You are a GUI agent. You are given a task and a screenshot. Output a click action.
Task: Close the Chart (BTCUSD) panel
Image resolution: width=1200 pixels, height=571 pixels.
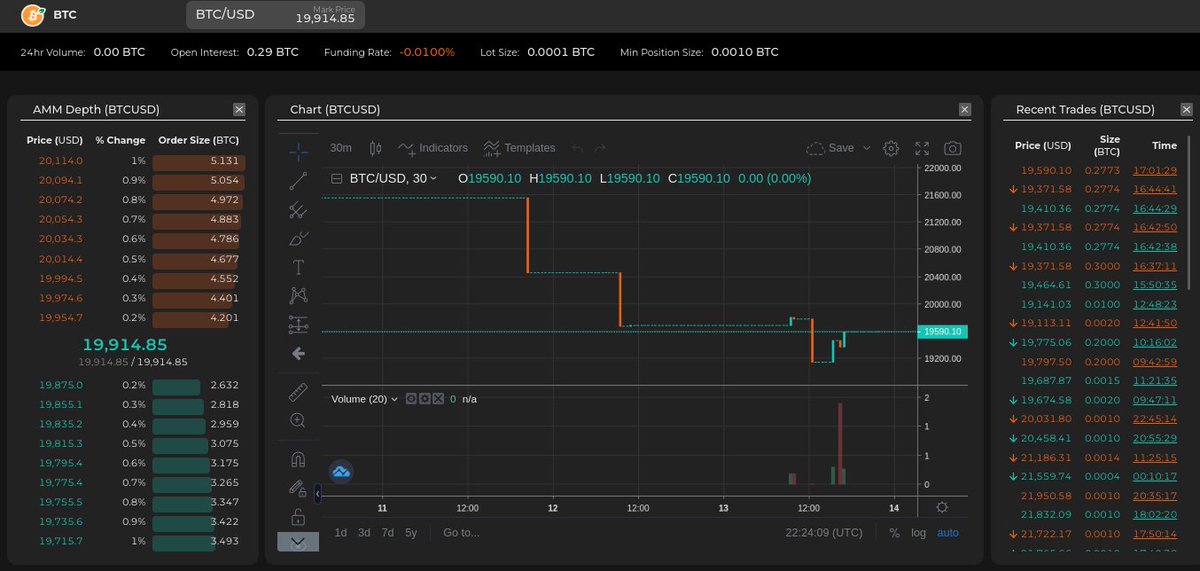coord(965,109)
